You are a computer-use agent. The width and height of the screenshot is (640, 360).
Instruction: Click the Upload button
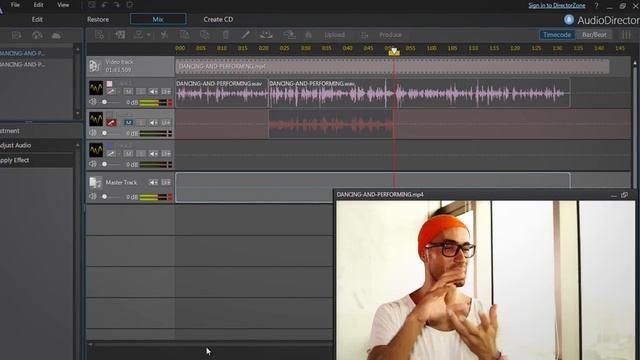click(x=334, y=35)
